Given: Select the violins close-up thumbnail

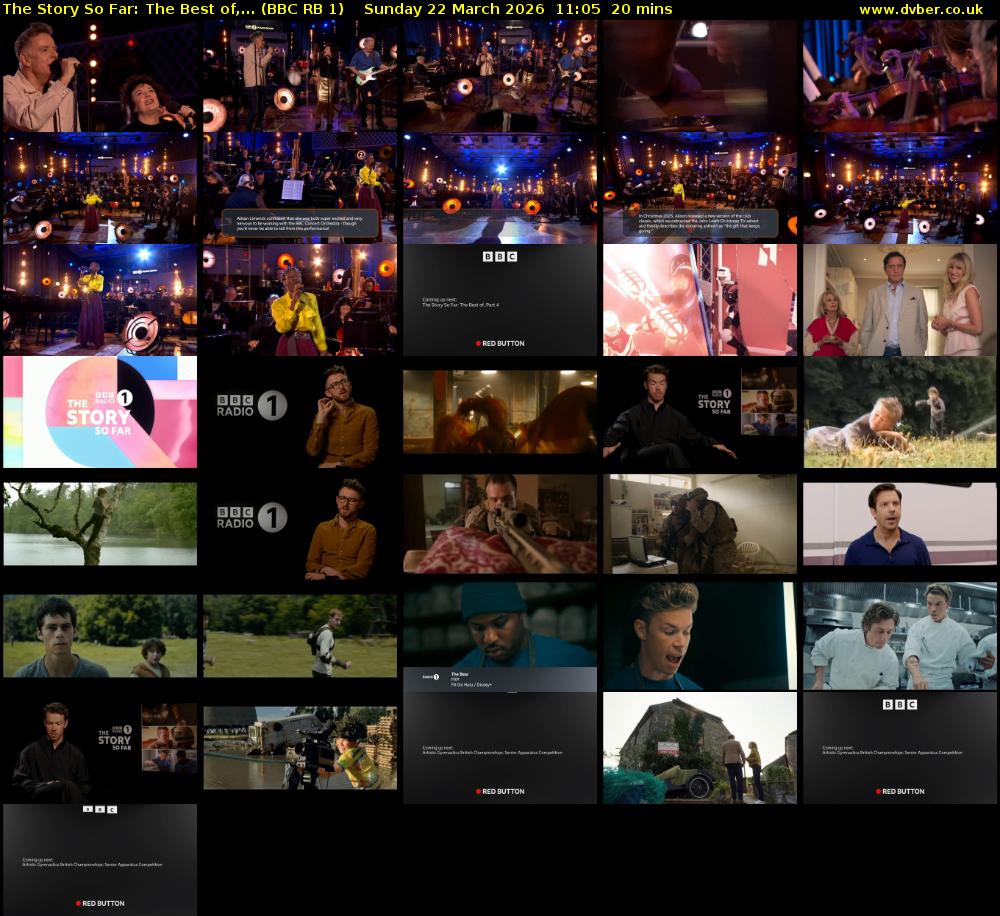Looking at the screenshot, I should 900,76.
